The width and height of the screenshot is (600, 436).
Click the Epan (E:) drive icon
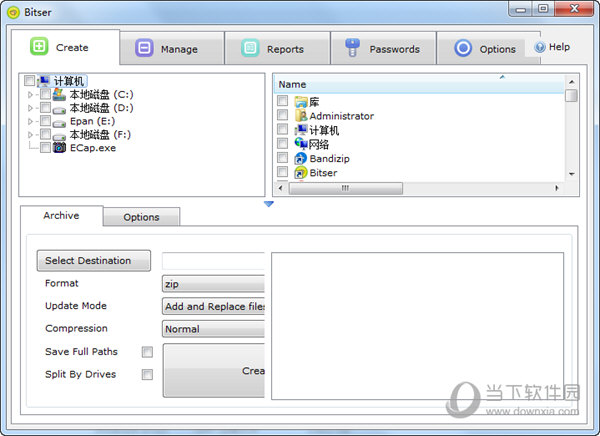[59, 124]
